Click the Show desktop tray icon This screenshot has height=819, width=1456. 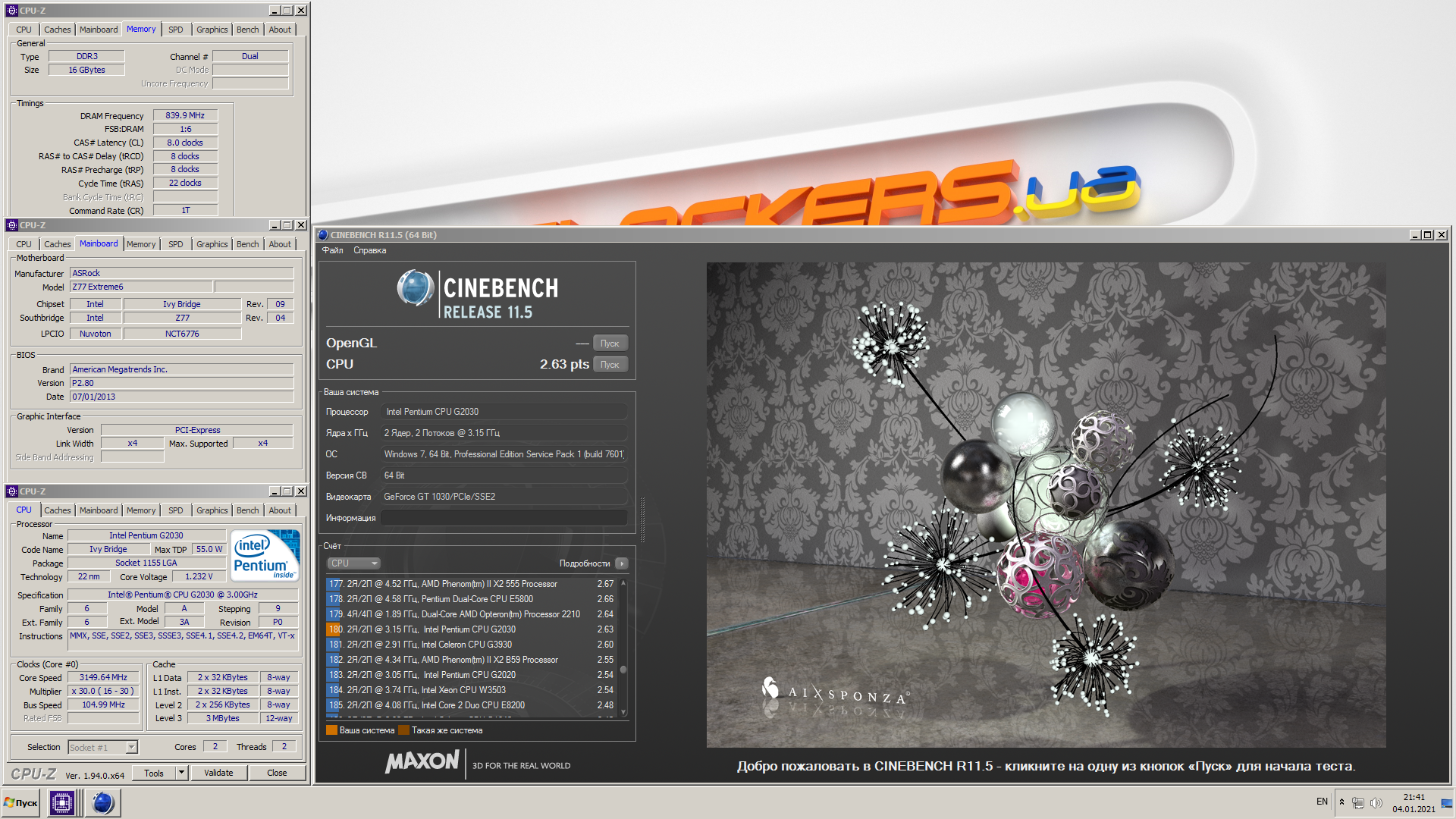[x=1447, y=802]
